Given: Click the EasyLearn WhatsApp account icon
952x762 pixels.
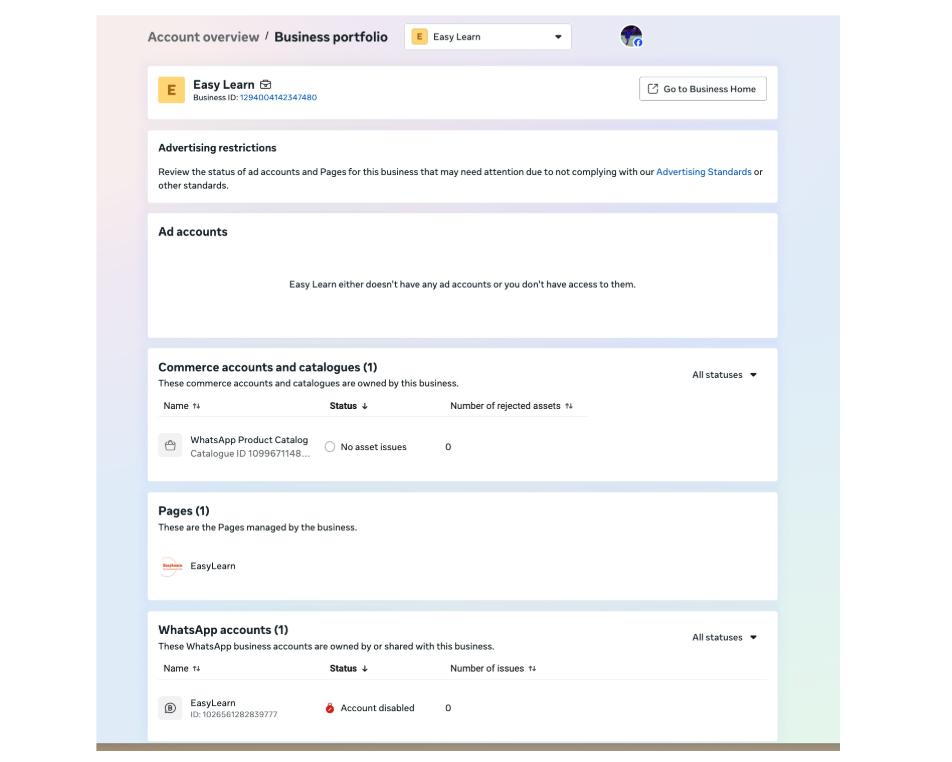Looking at the screenshot, I should pos(170,708).
